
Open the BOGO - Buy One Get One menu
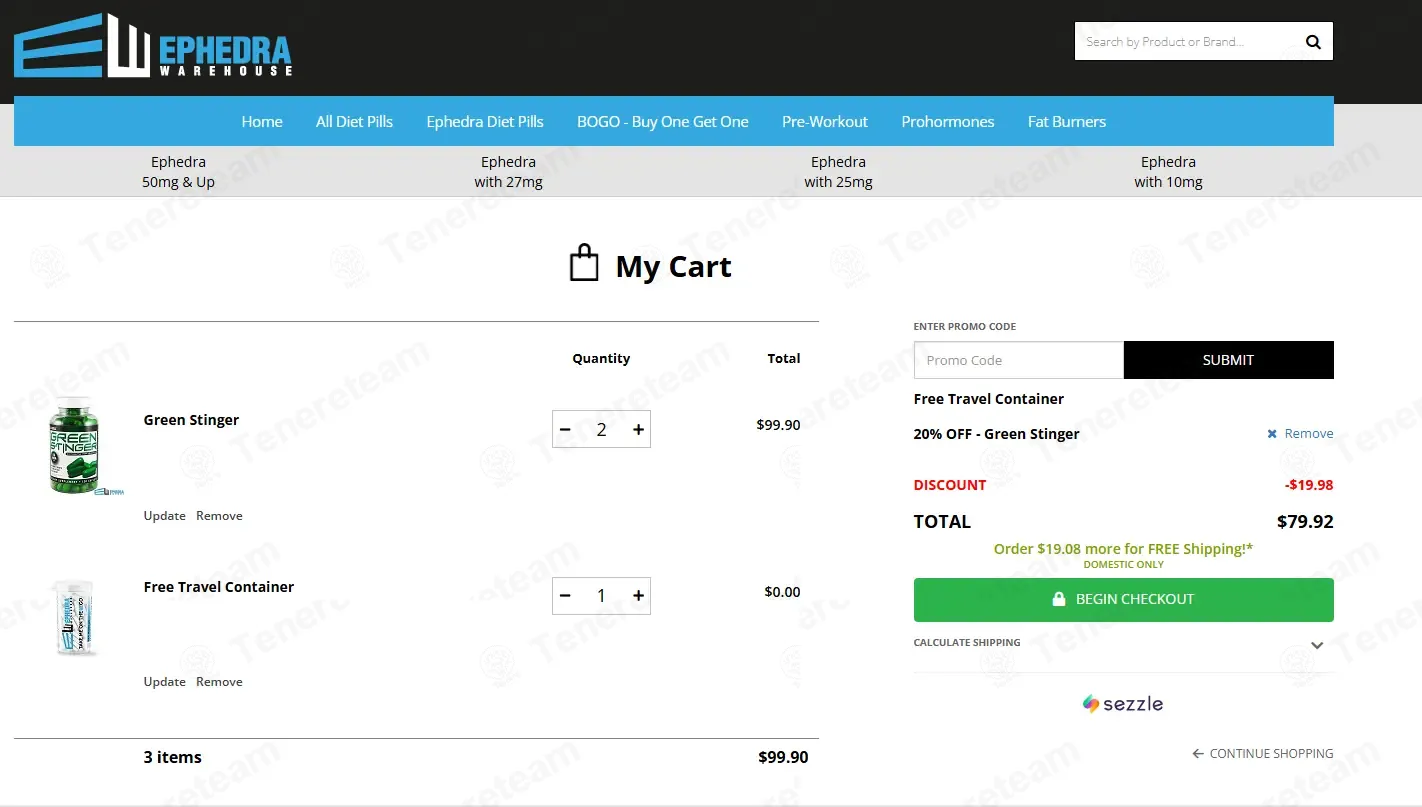(x=662, y=122)
